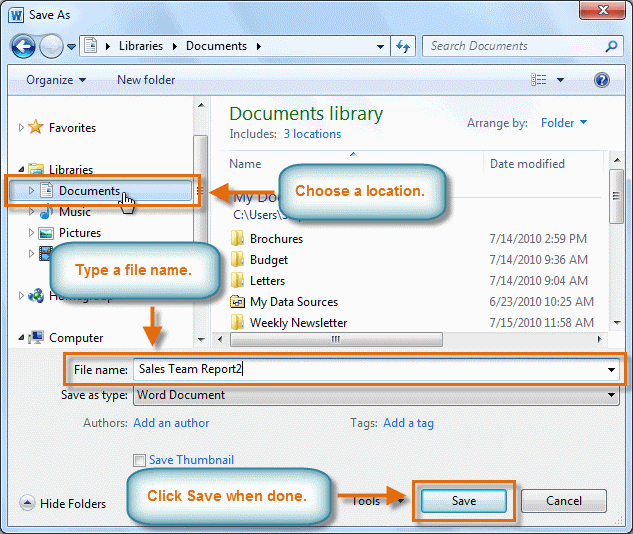Select the My Data Sources item
This screenshot has width=633, height=534.
293,302
